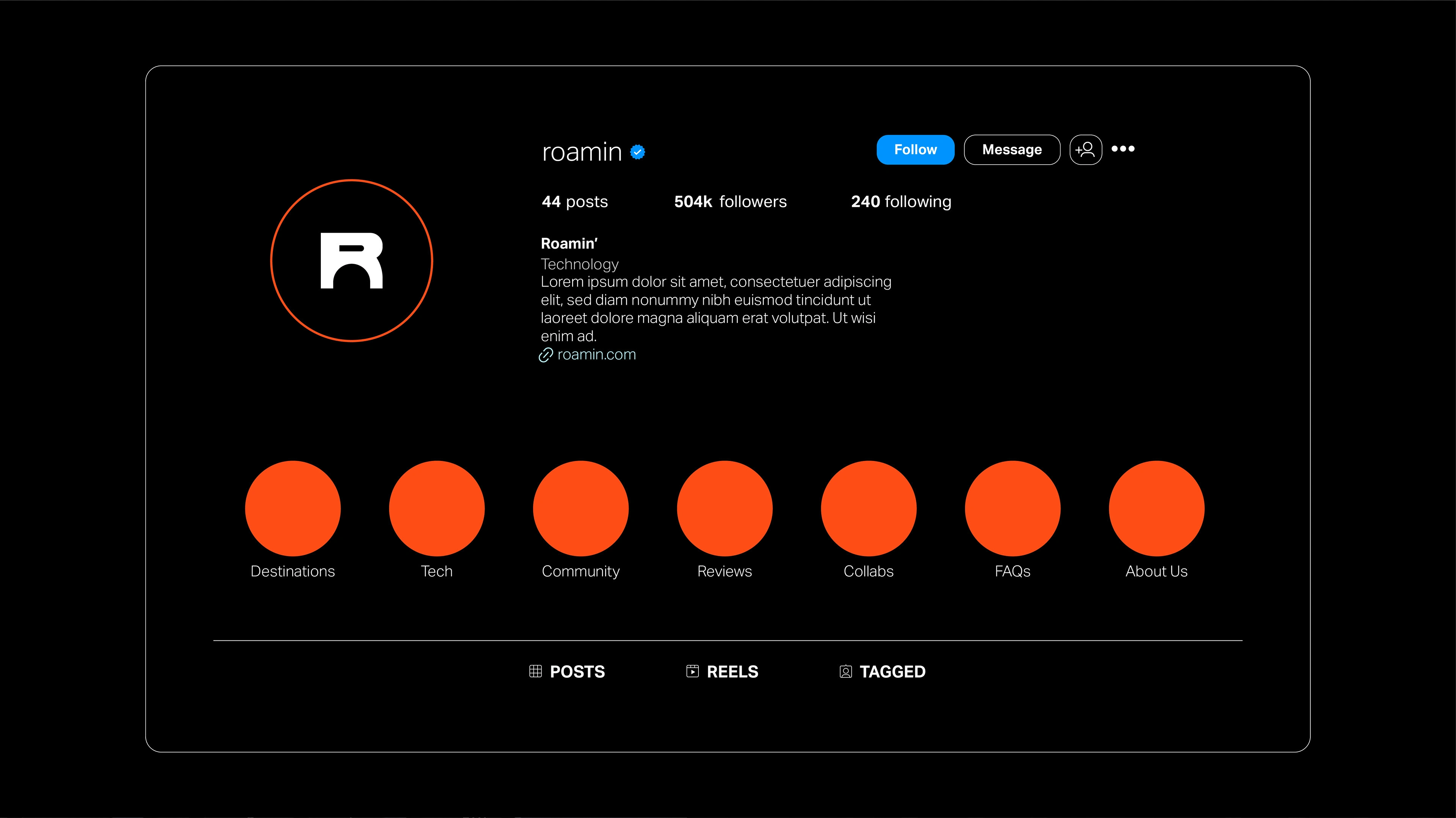The image size is (1456, 818).
Task: Click the roamin username heading
Action: [582, 152]
